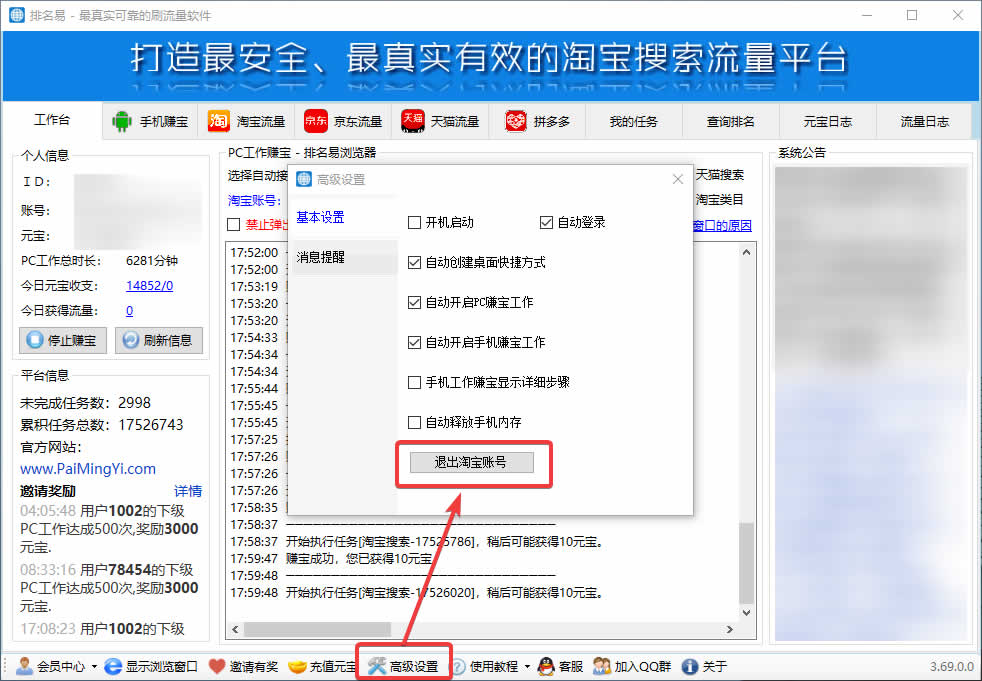
Task: Close the 高级设置 dialog
Action: click(678, 179)
